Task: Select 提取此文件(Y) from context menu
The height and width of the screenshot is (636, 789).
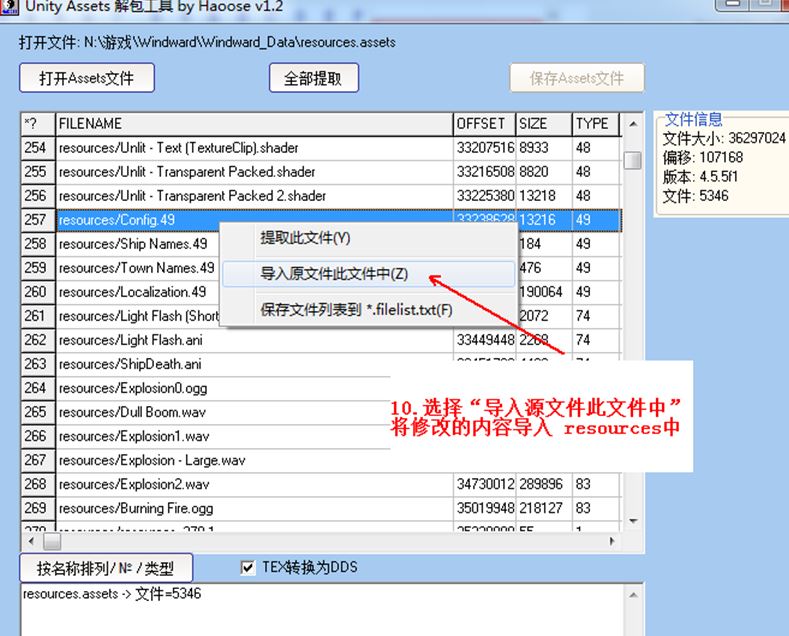Action: tap(305, 238)
